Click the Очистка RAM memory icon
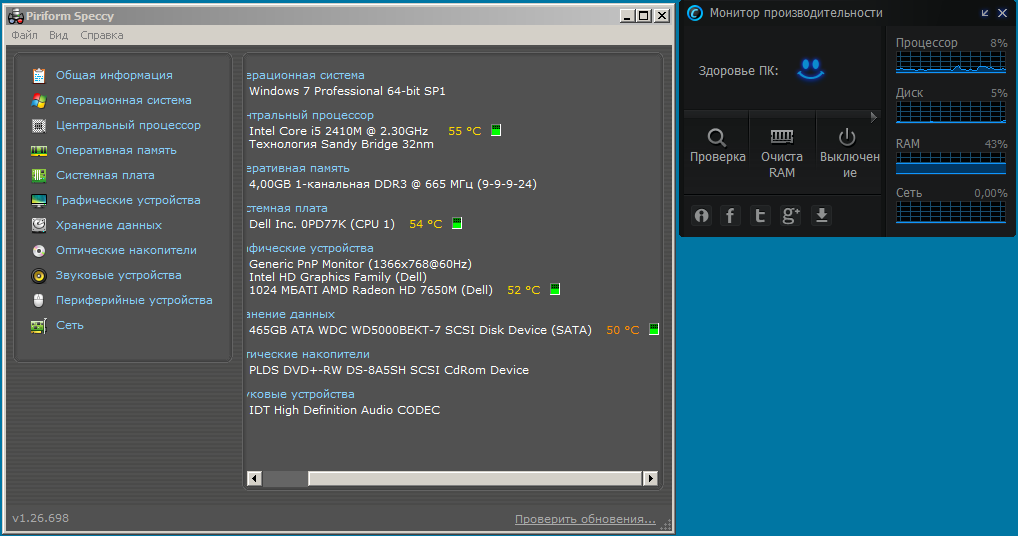Viewport: 1018px width, 536px height. click(x=782, y=136)
